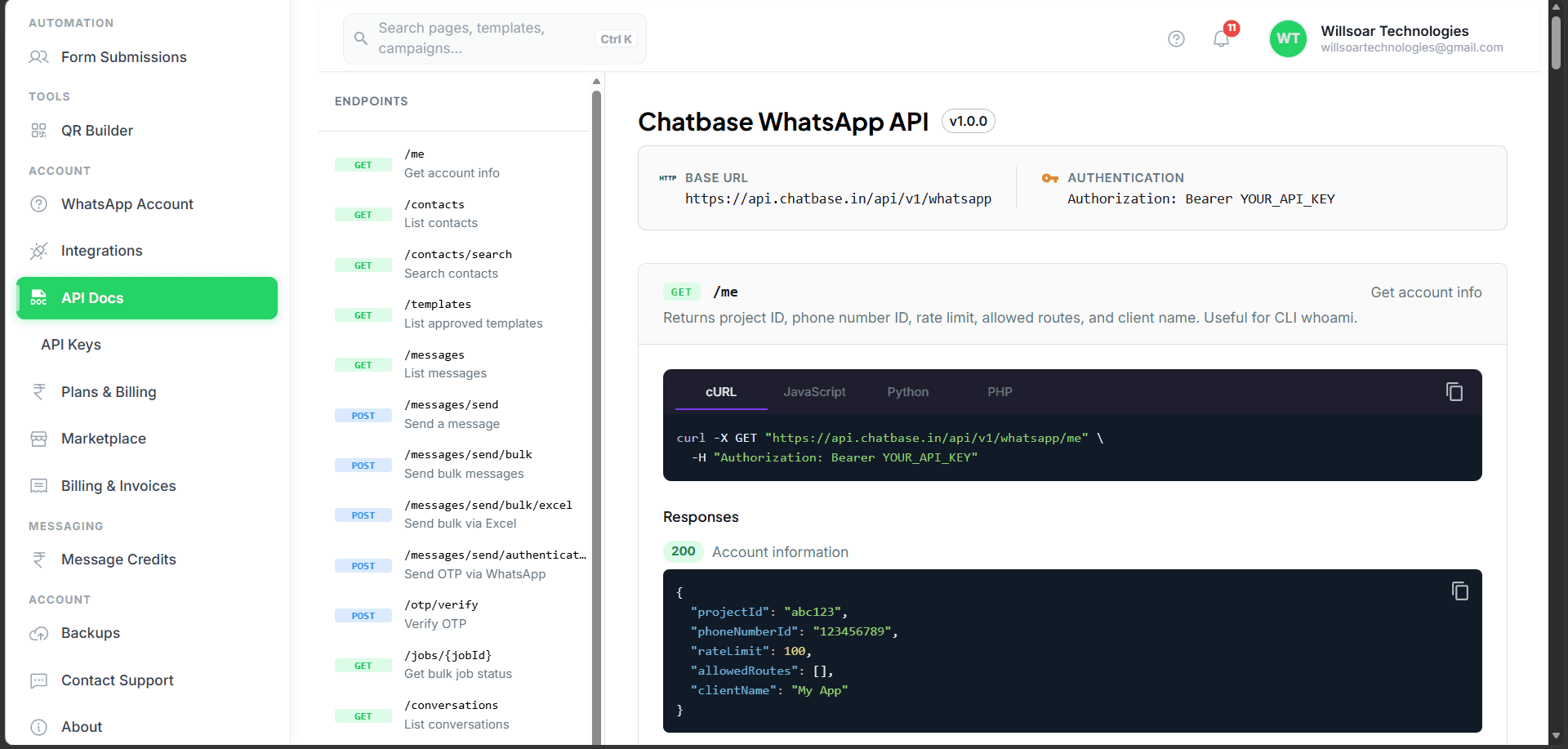1568x749 pixels.
Task: Open the Send OTP via WhatsApp endpoint
Action: tap(453, 564)
